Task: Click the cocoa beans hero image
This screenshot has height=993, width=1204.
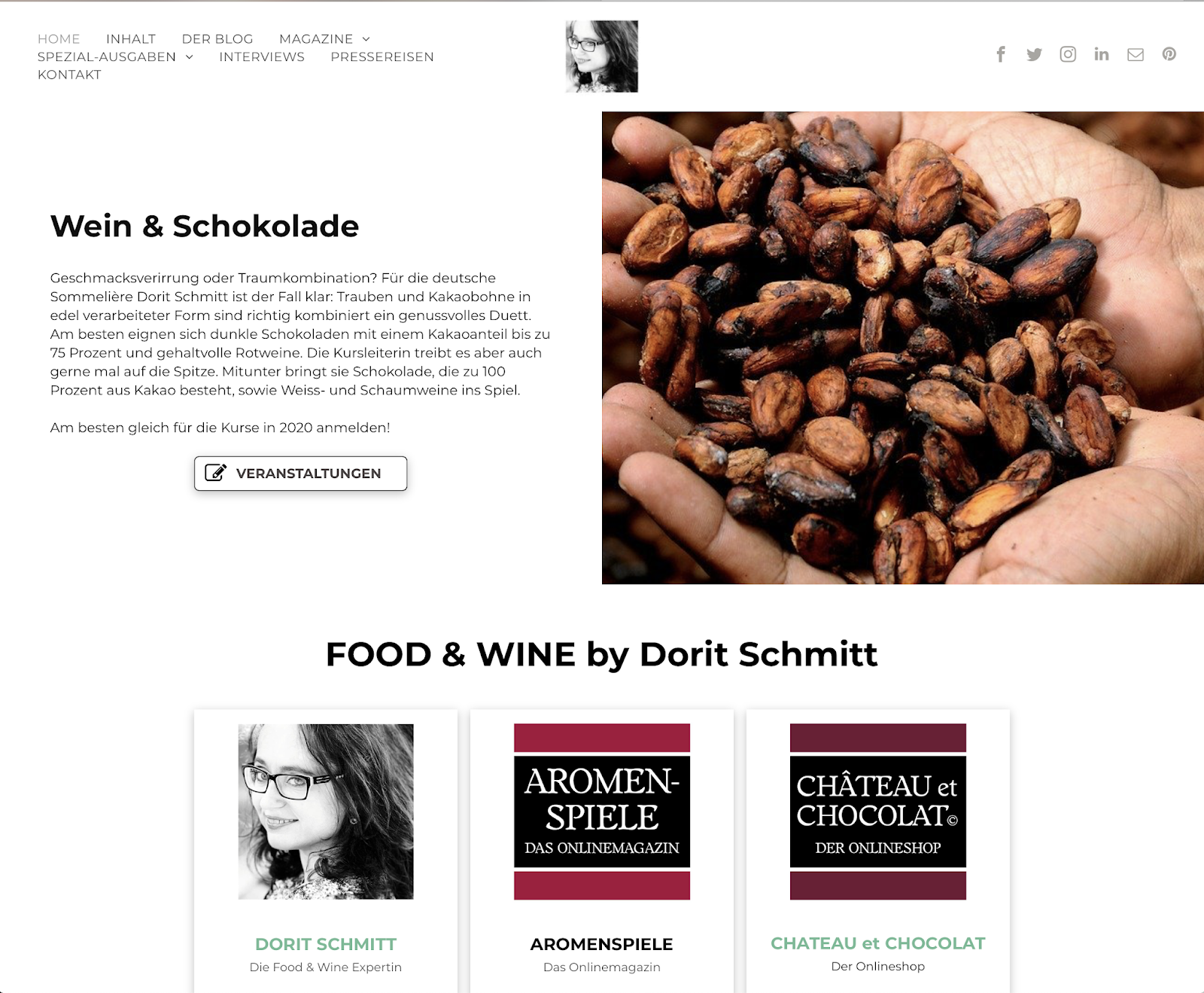Action: click(903, 348)
